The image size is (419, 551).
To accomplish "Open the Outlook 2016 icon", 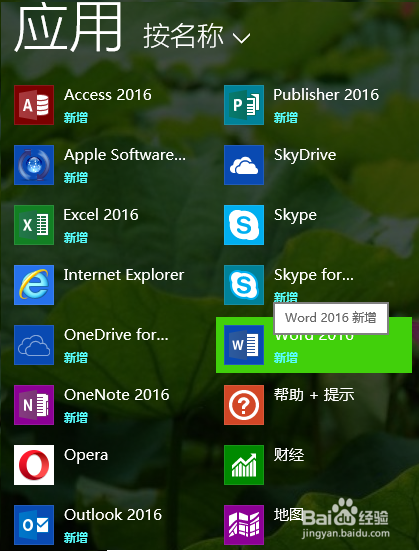I will [34, 525].
